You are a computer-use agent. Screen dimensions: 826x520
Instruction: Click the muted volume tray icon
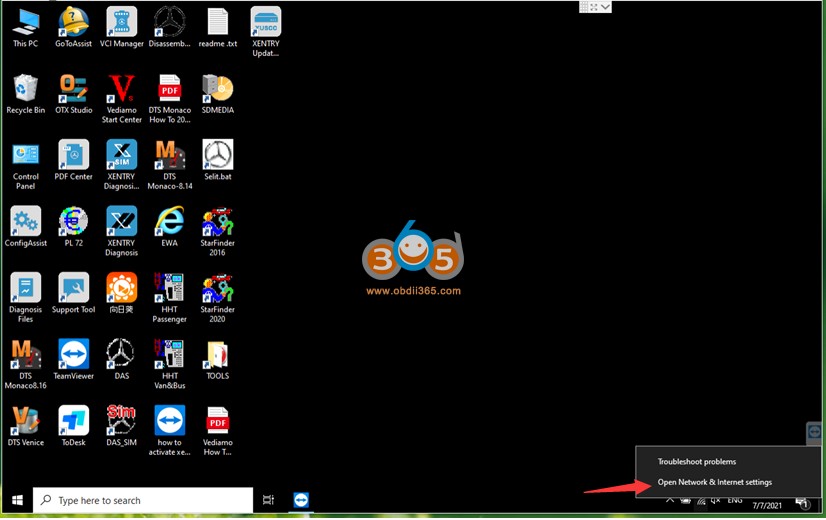point(715,501)
